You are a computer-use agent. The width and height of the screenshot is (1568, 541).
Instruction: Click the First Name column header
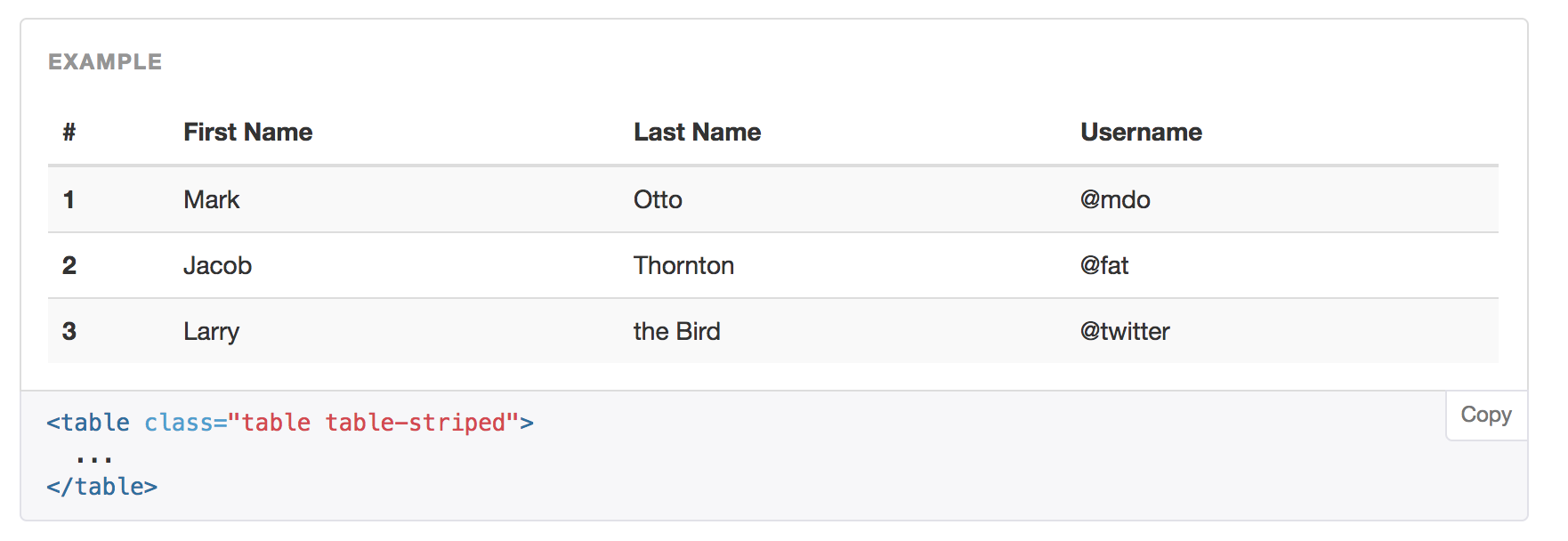click(247, 133)
